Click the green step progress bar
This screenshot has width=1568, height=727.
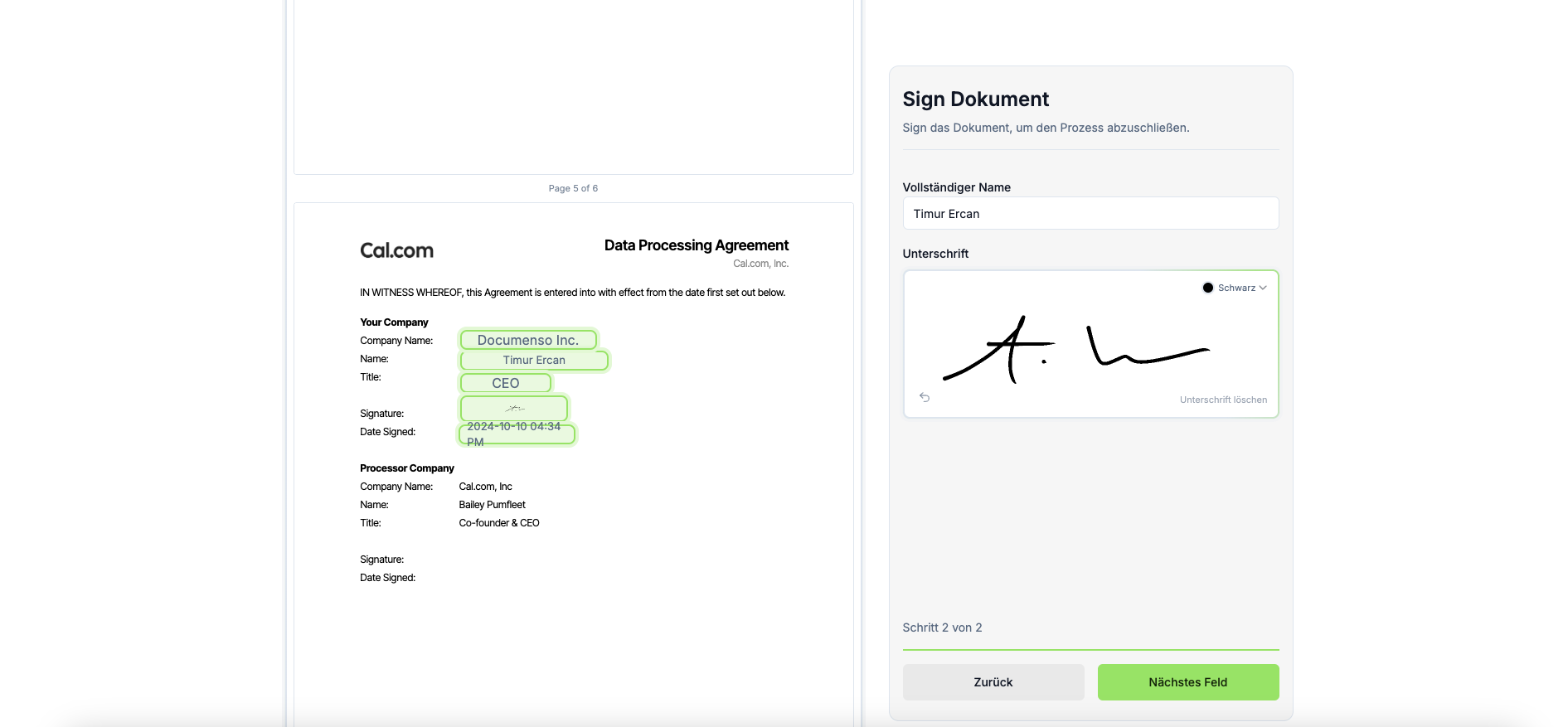pos(1090,650)
